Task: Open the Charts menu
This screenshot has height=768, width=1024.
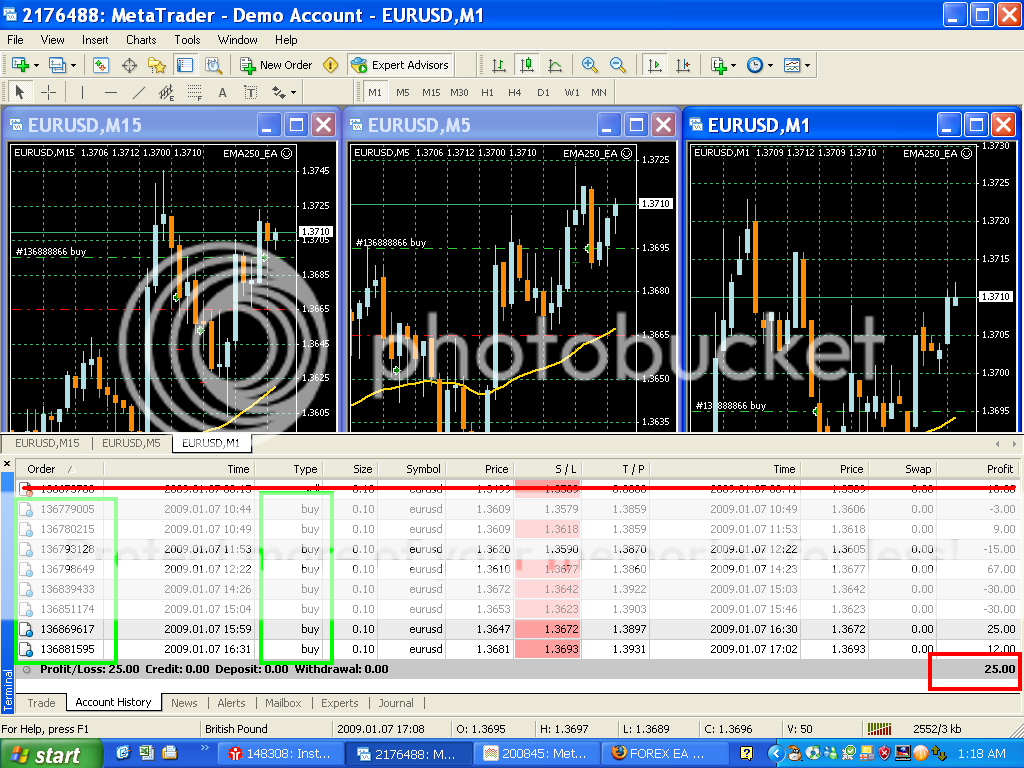Action: point(141,40)
